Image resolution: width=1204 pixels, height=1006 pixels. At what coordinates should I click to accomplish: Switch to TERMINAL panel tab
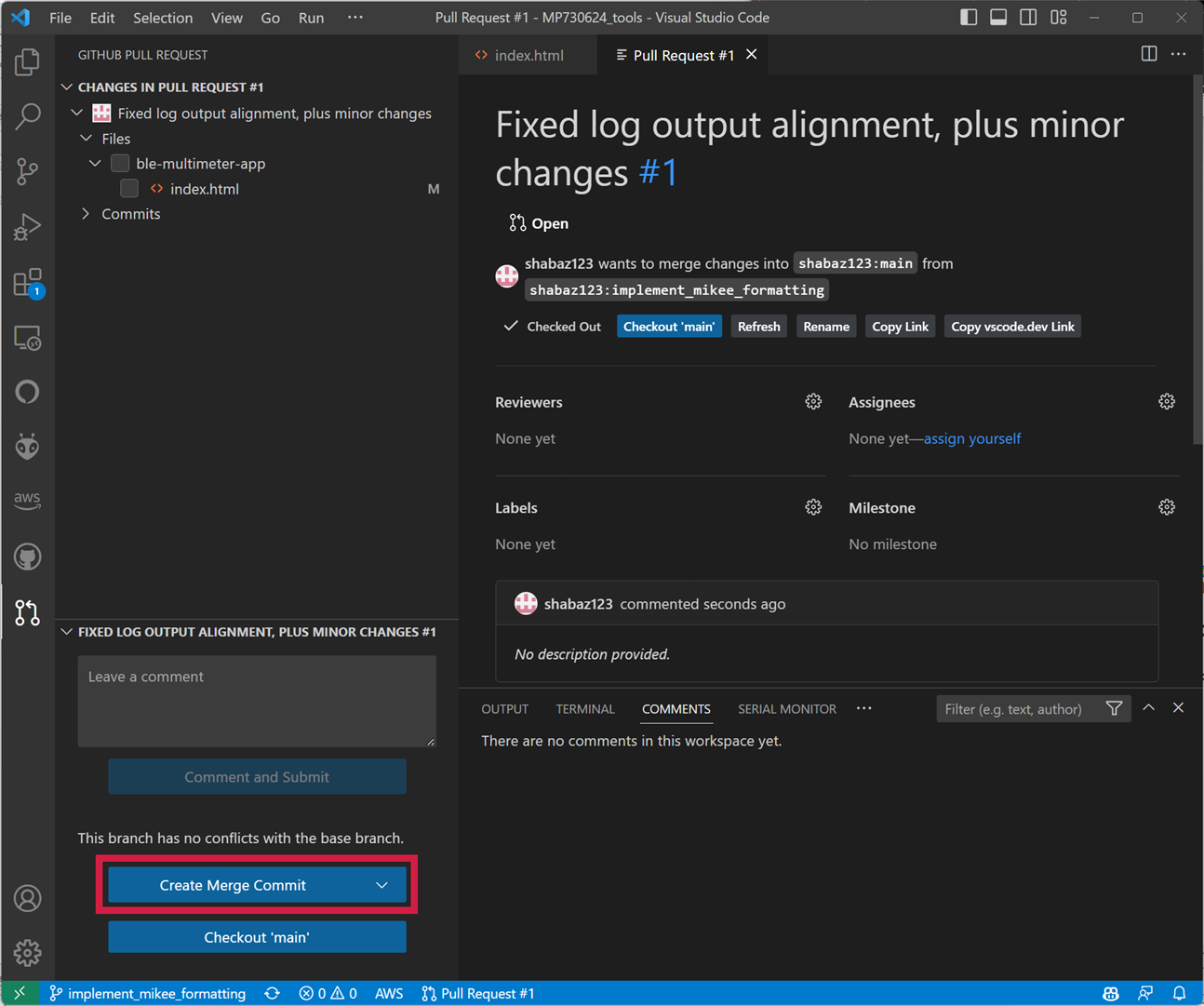point(585,709)
